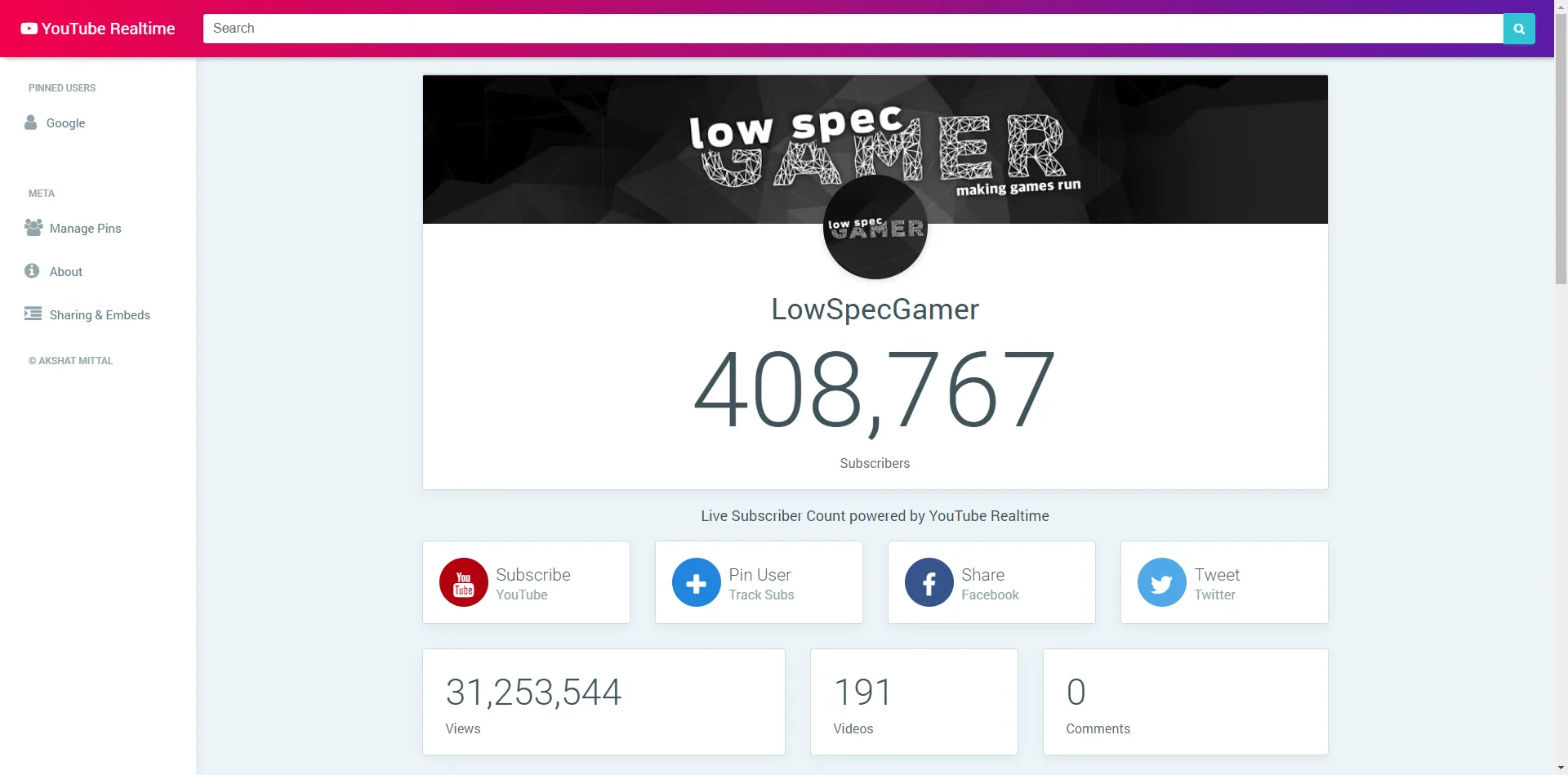Click the Manage Pins group icon
The width and height of the screenshot is (1568, 775).
33,228
